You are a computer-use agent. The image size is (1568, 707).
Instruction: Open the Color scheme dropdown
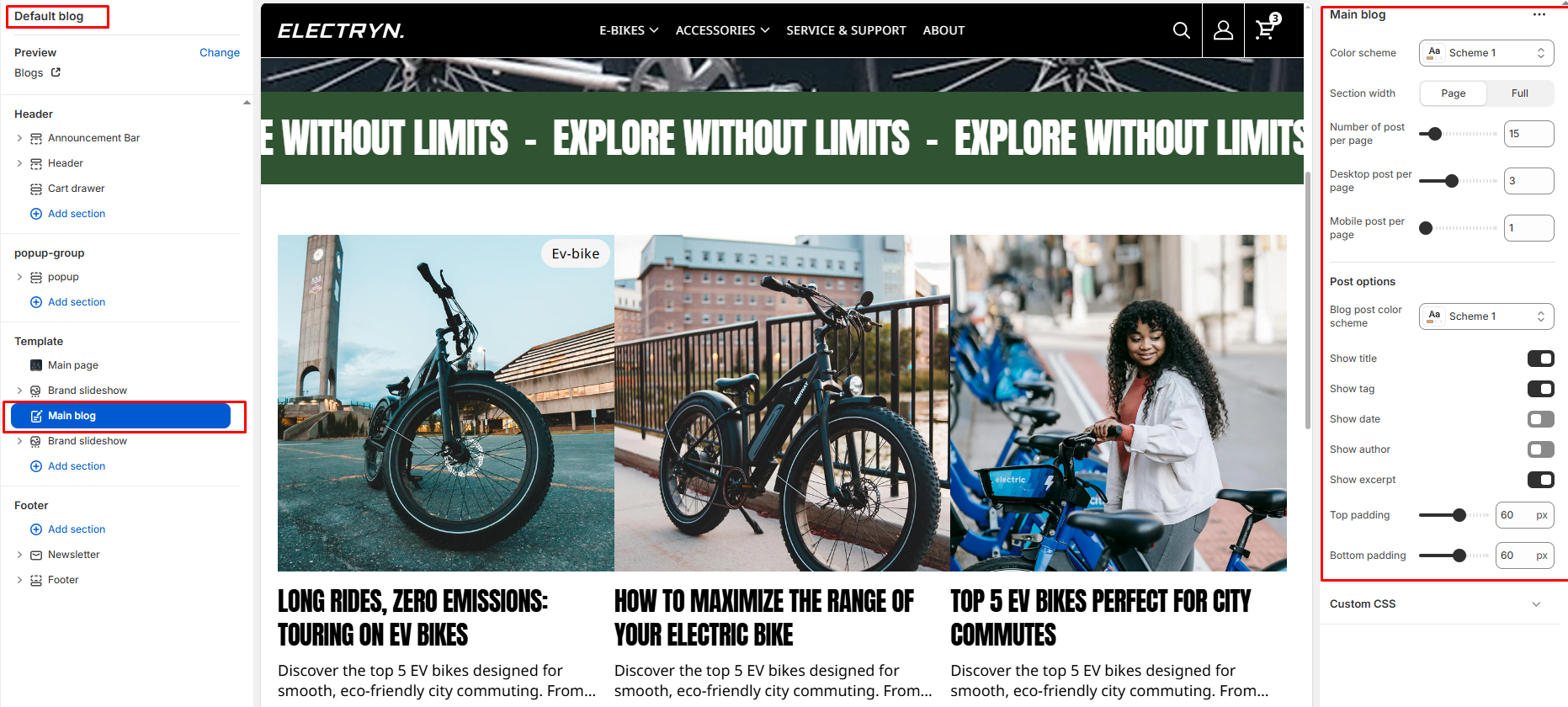click(x=1486, y=53)
